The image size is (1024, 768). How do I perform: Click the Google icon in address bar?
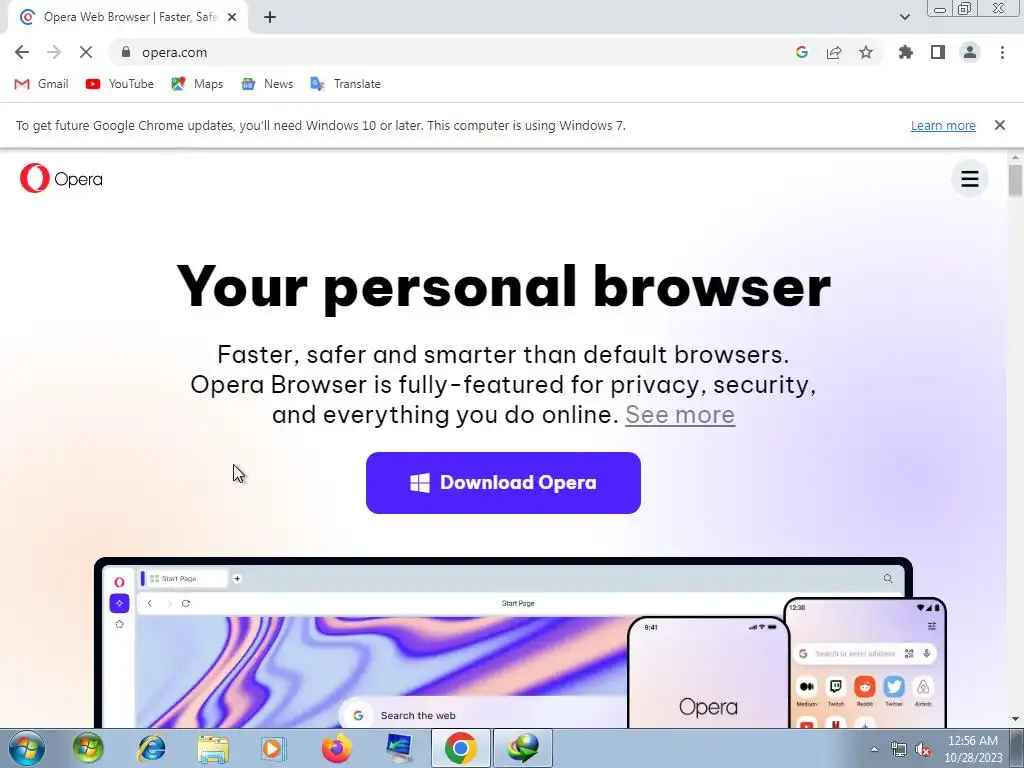click(x=802, y=52)
